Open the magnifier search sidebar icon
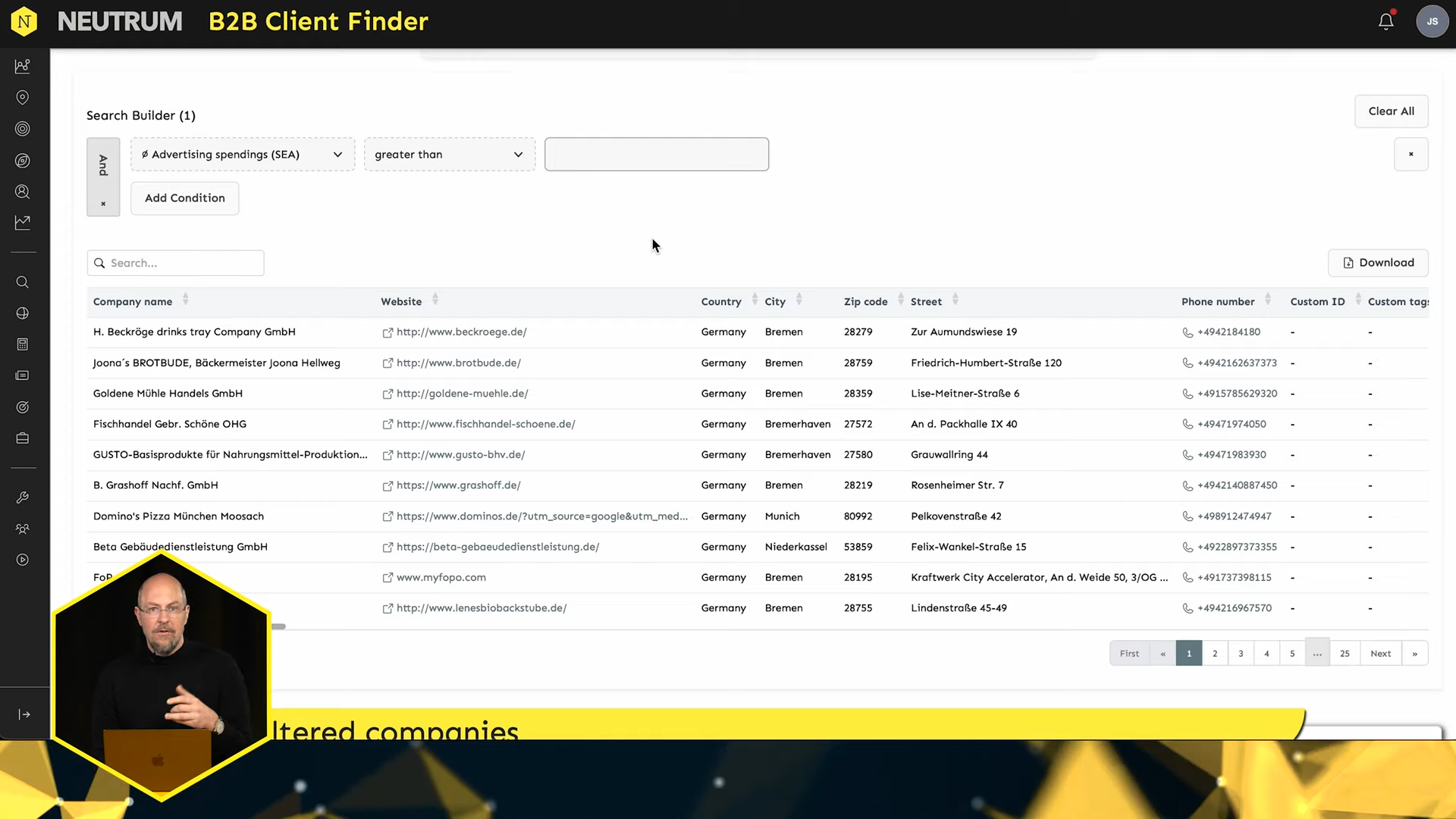 (x=23, y=282)
